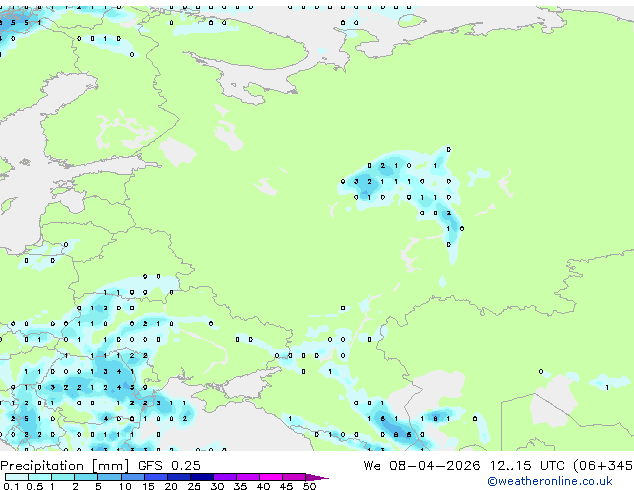The height and width of the screenshot is (490, 634).
Task: Select the 30–35 mm purple legend box
Action: tap(225, 477)
